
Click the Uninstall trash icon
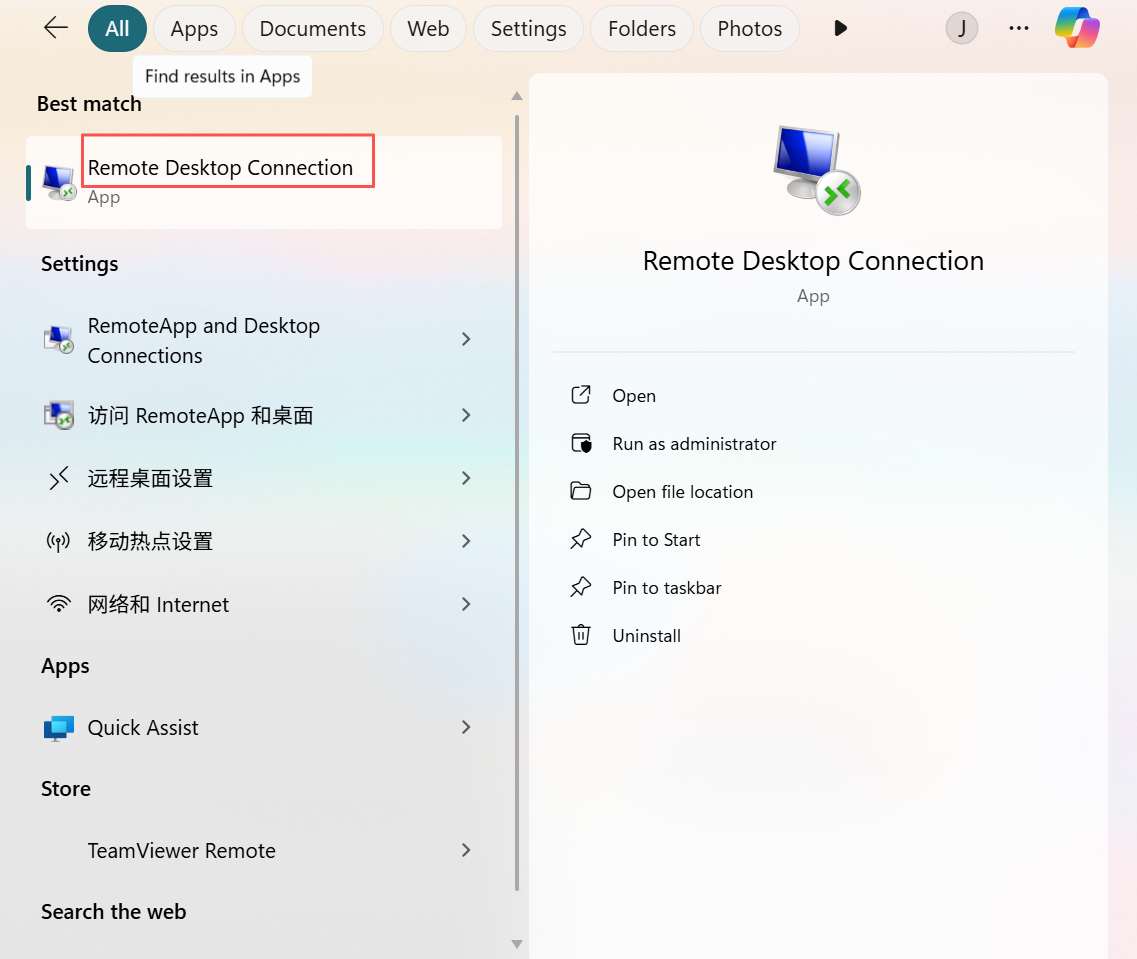coord(581,635)
